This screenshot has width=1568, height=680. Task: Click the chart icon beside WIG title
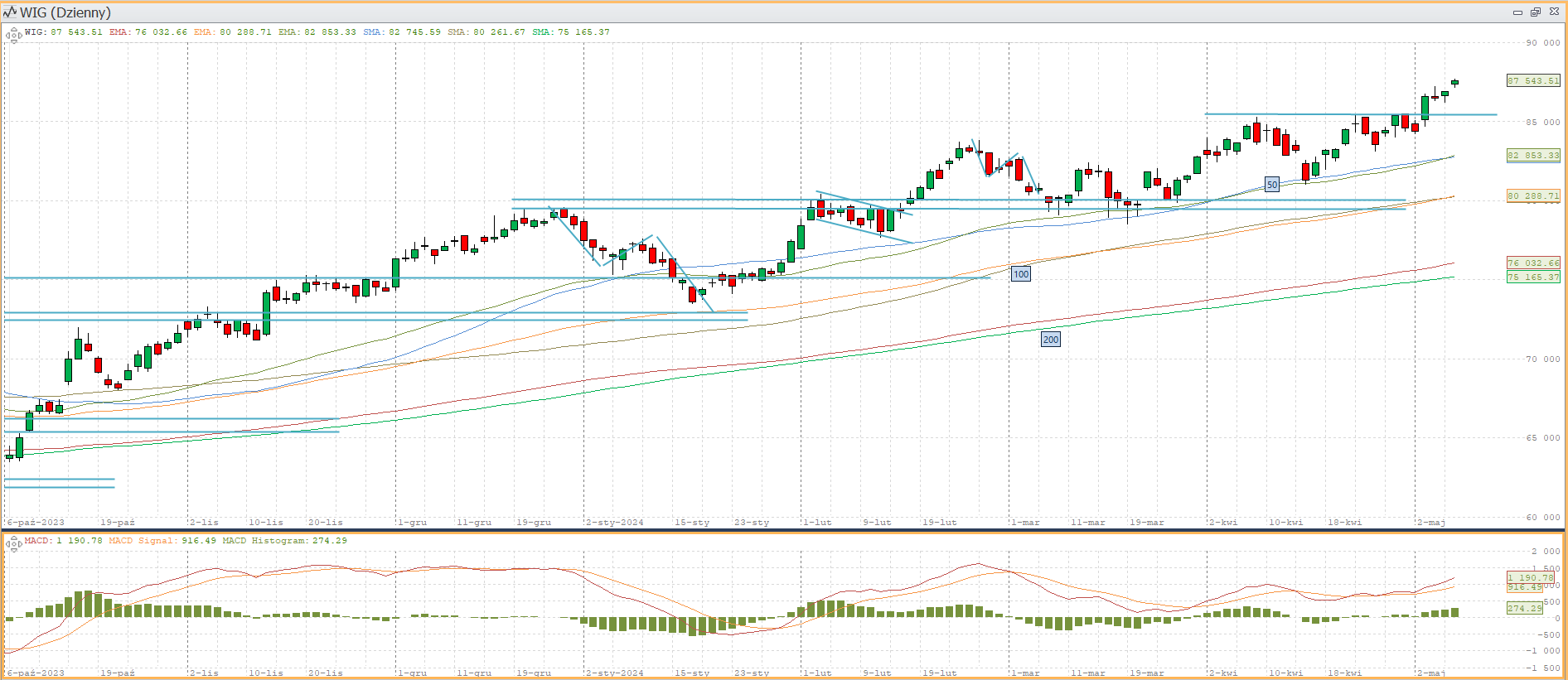pos(10,12)
